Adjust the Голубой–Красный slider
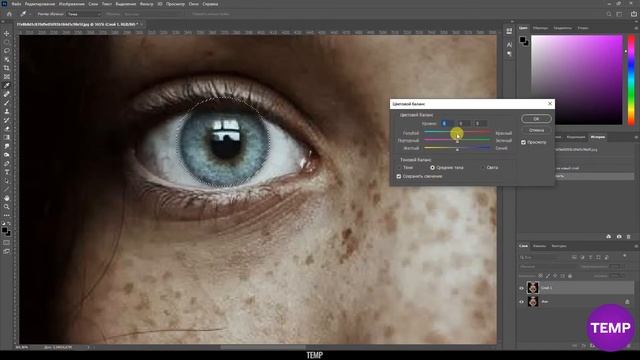Viewport: 640px width, 360px height. [457, 133]
